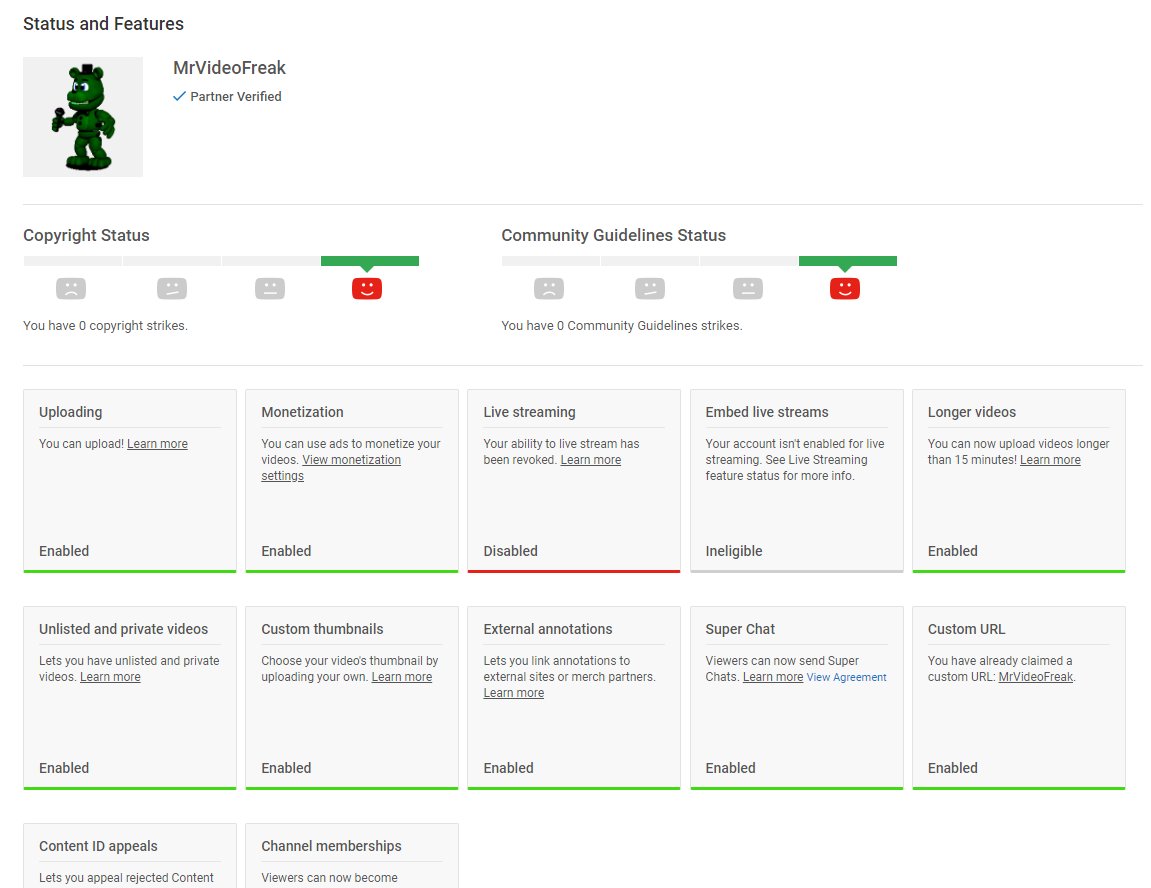Click the Partner Verified checkmark icon

pos(179,96)
